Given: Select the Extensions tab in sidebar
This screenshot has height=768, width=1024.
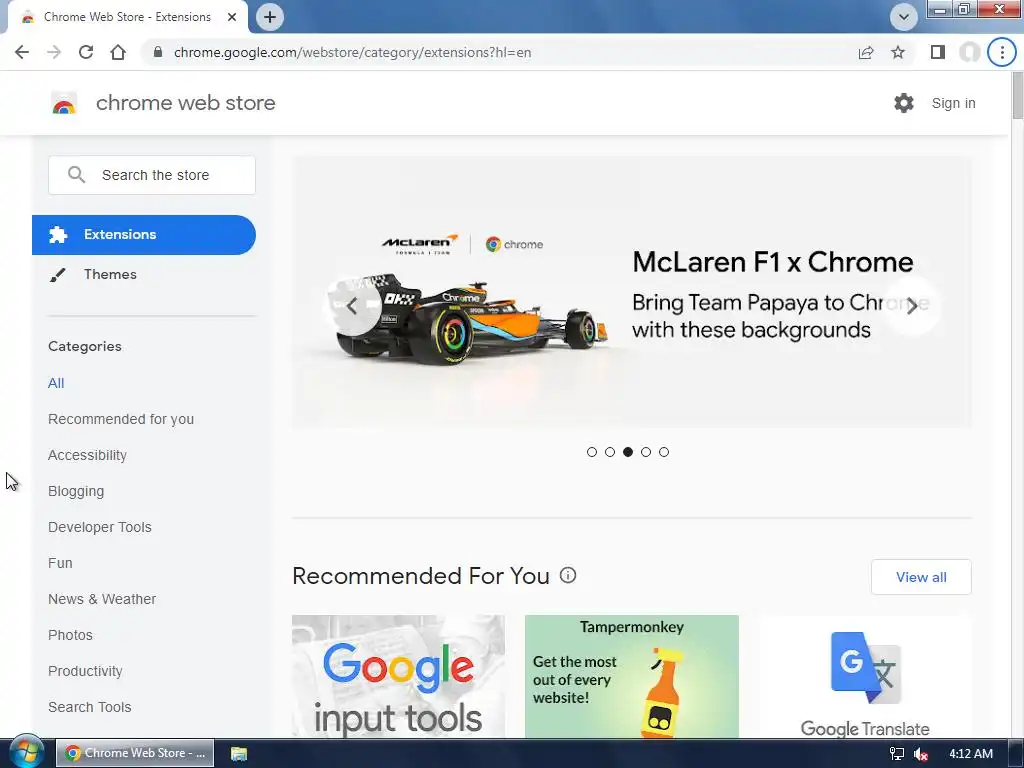Looking at the screenshot, I should (144, 234).
